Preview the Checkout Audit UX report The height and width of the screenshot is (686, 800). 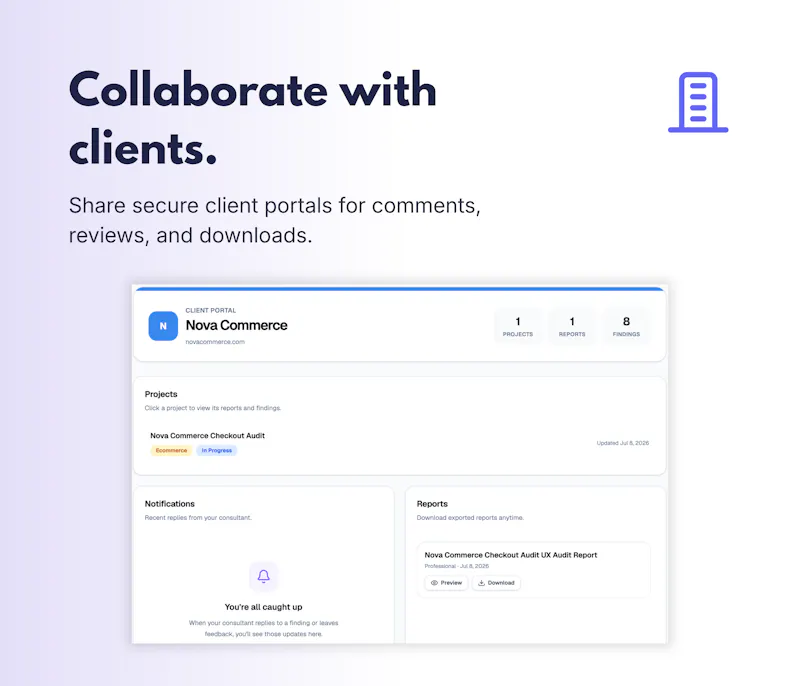(446, 582)
